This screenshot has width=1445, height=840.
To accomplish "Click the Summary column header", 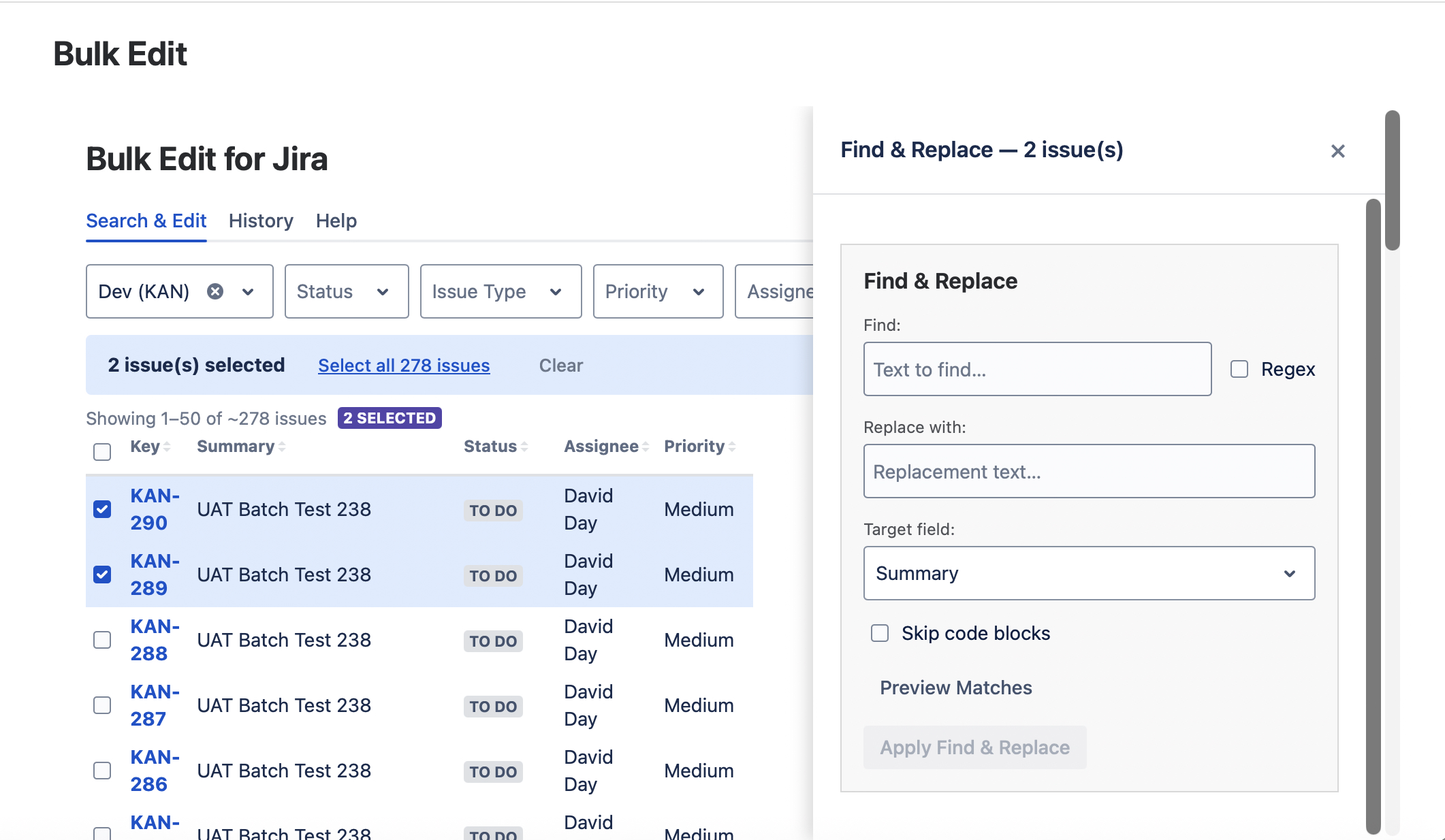I will [x=236, y=447].
